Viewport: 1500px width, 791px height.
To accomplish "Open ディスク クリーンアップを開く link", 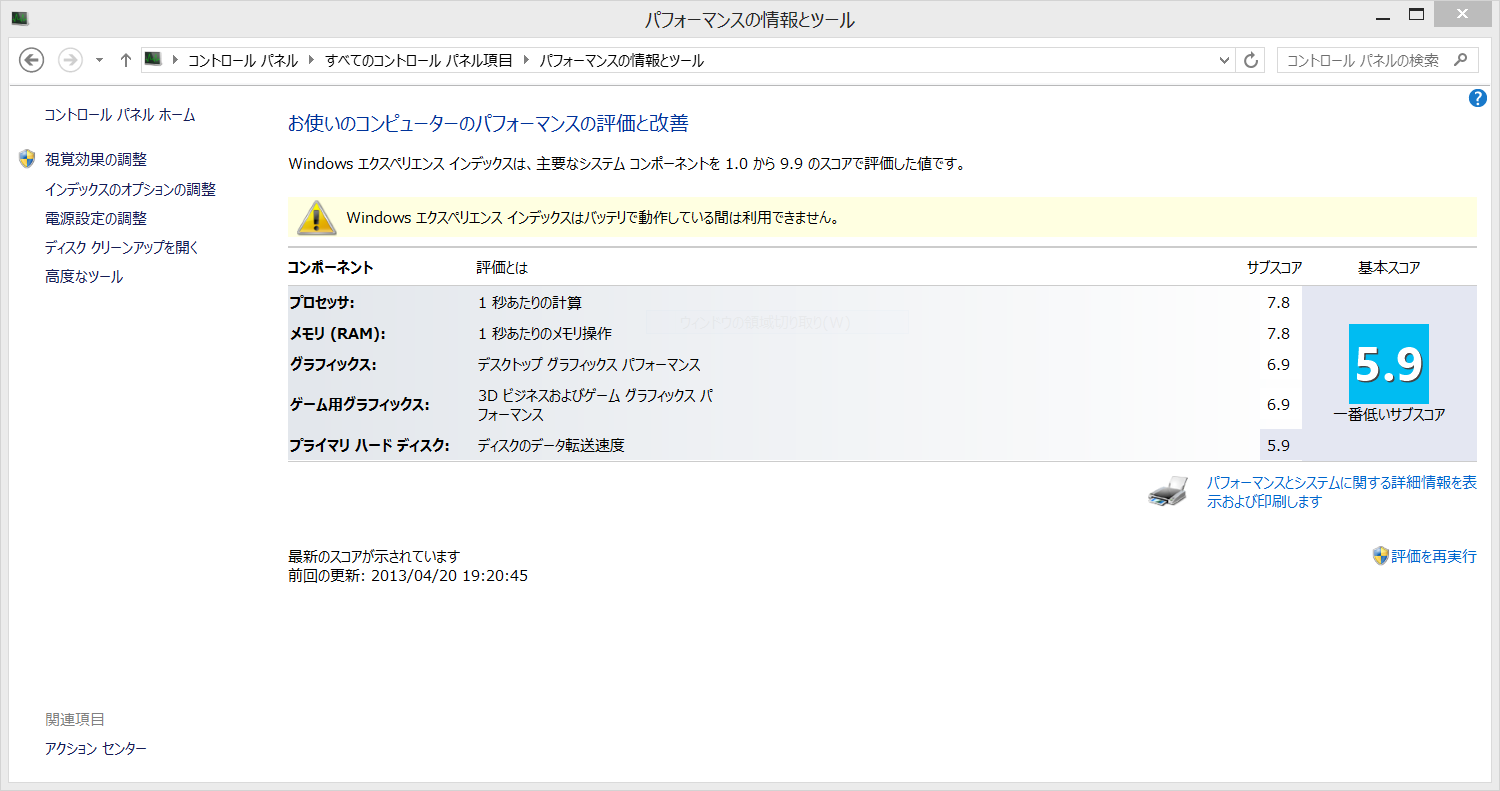I will coord(122,247).
